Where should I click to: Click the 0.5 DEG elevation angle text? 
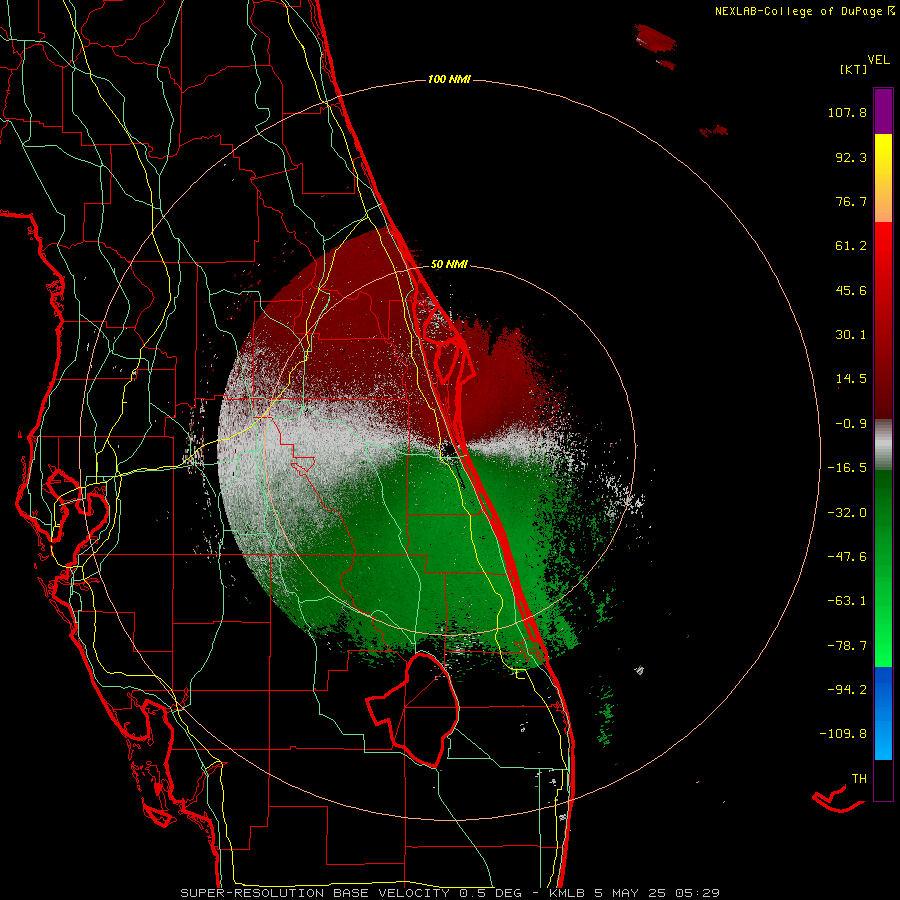pyautogui.click(x=490, y=893)
